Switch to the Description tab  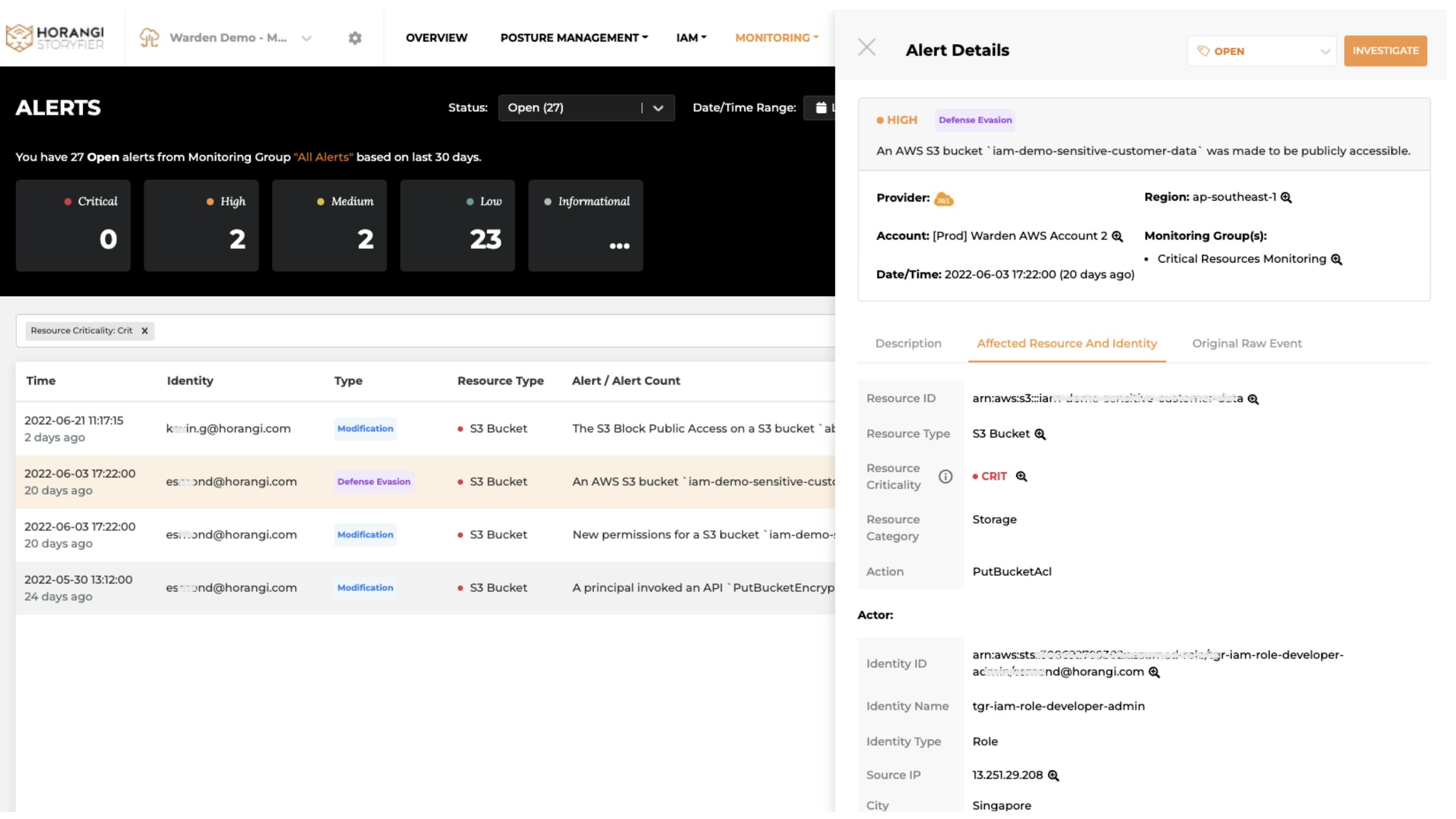[x=908, y=343]
